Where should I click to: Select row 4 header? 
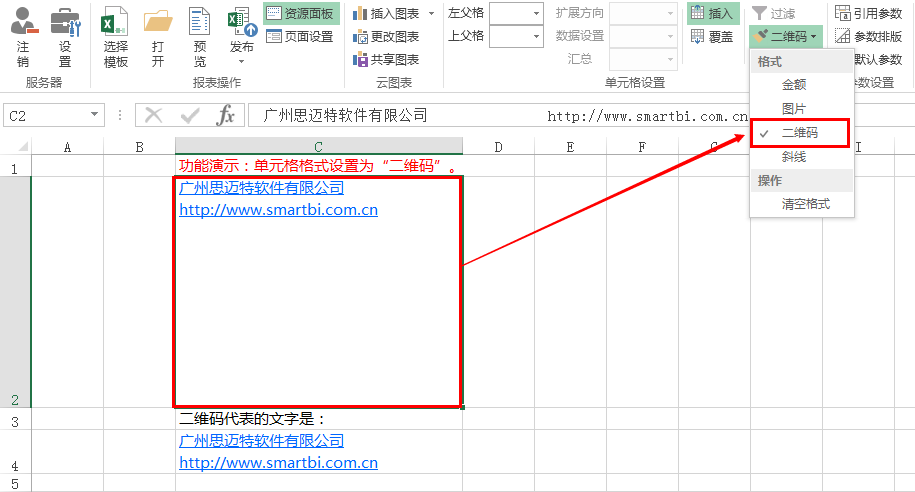click(x=15, y=452)
